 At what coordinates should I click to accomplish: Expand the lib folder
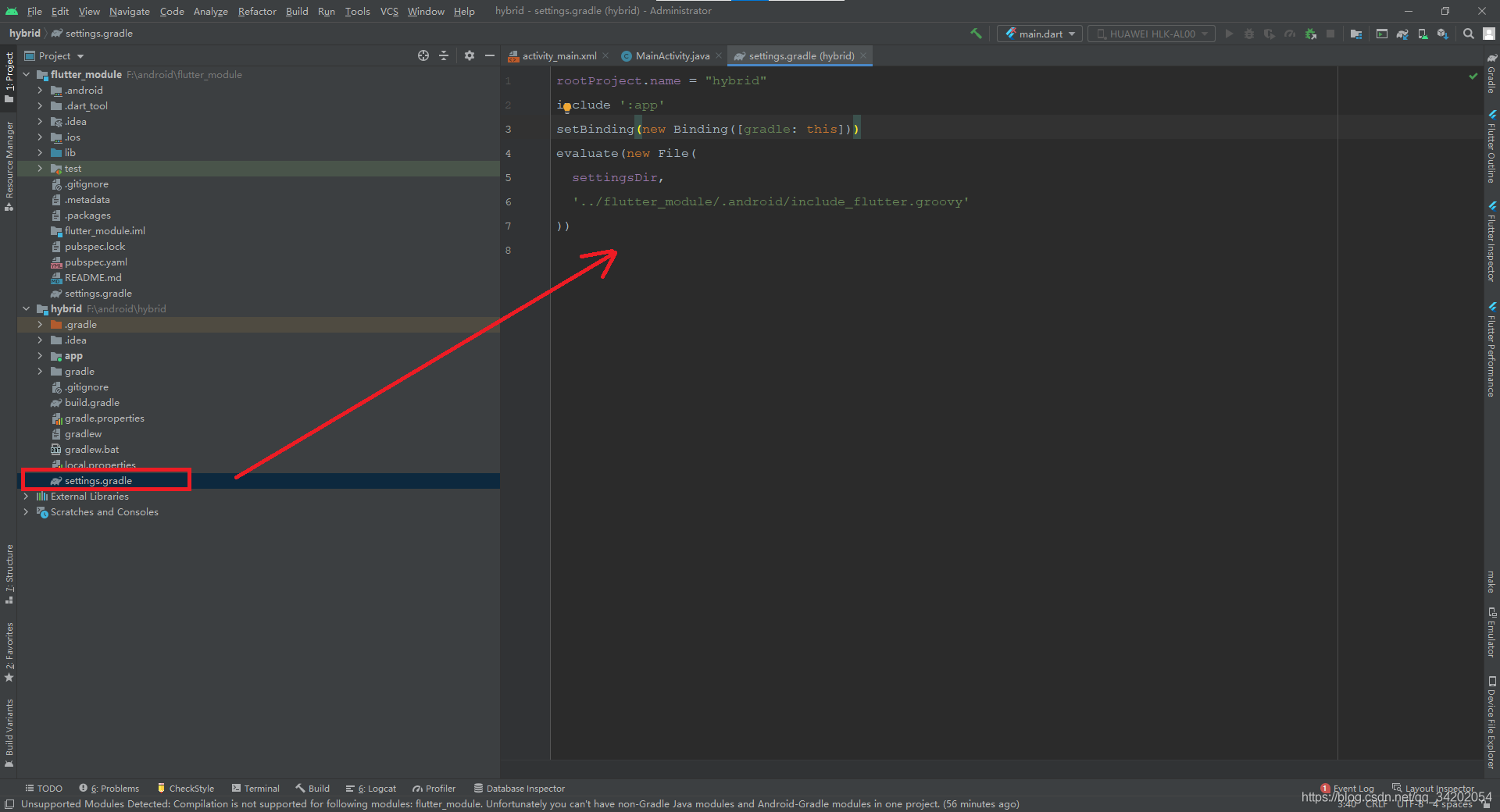(40, 152)
